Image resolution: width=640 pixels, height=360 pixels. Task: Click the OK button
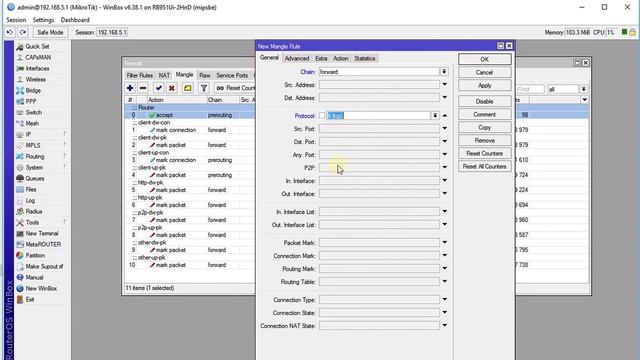(484, 60)
